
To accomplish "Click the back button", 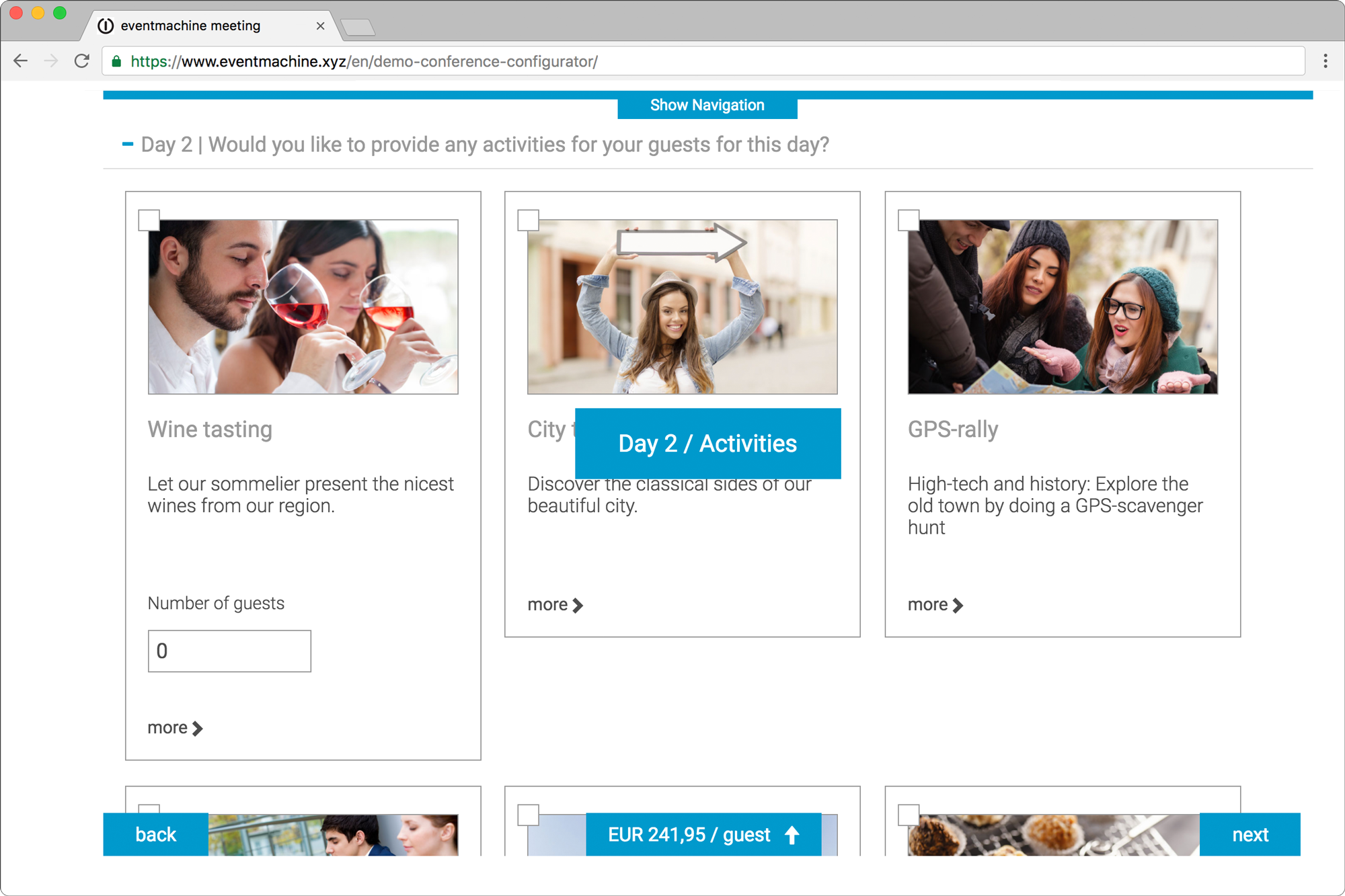I will click(x=155, y=834).
